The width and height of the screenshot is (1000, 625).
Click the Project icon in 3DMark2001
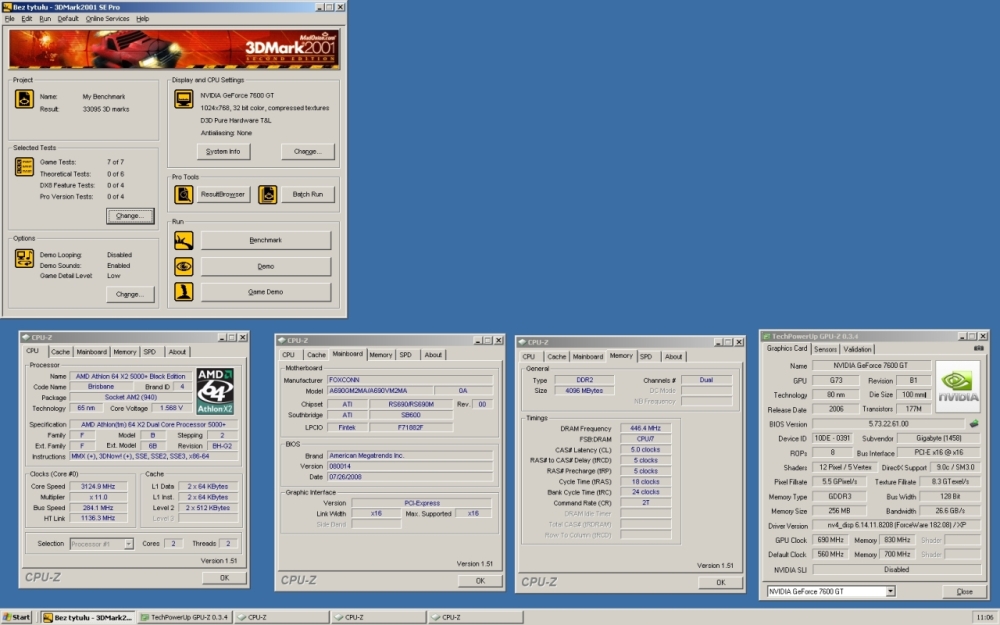(24, 99)
